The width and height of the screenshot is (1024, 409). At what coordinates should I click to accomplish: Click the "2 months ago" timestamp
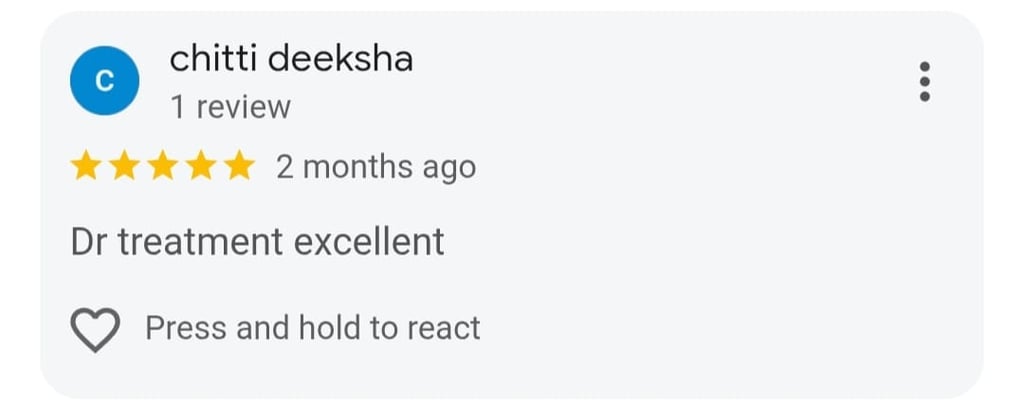pos(375,167)
